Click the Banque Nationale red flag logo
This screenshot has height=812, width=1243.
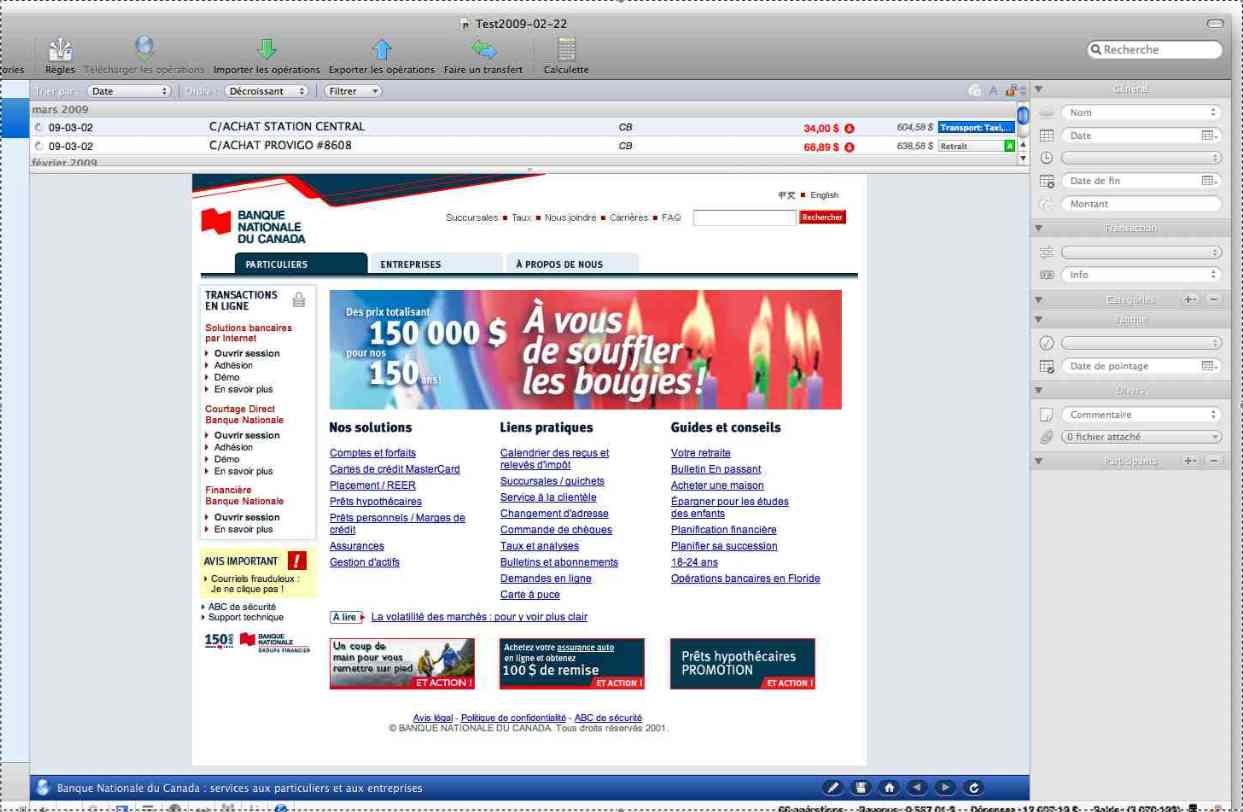[x=216, y=222]
